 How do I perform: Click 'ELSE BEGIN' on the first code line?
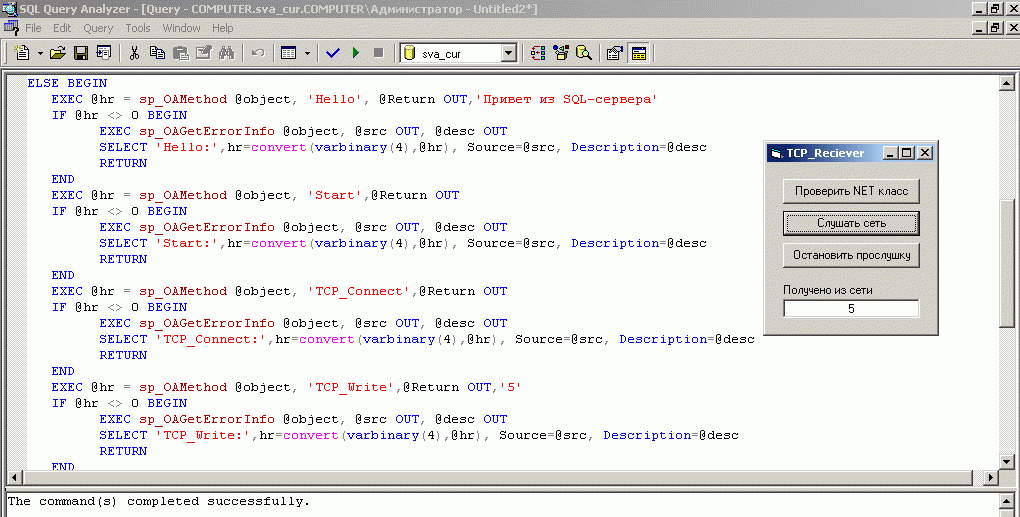(x=67, y=83)
